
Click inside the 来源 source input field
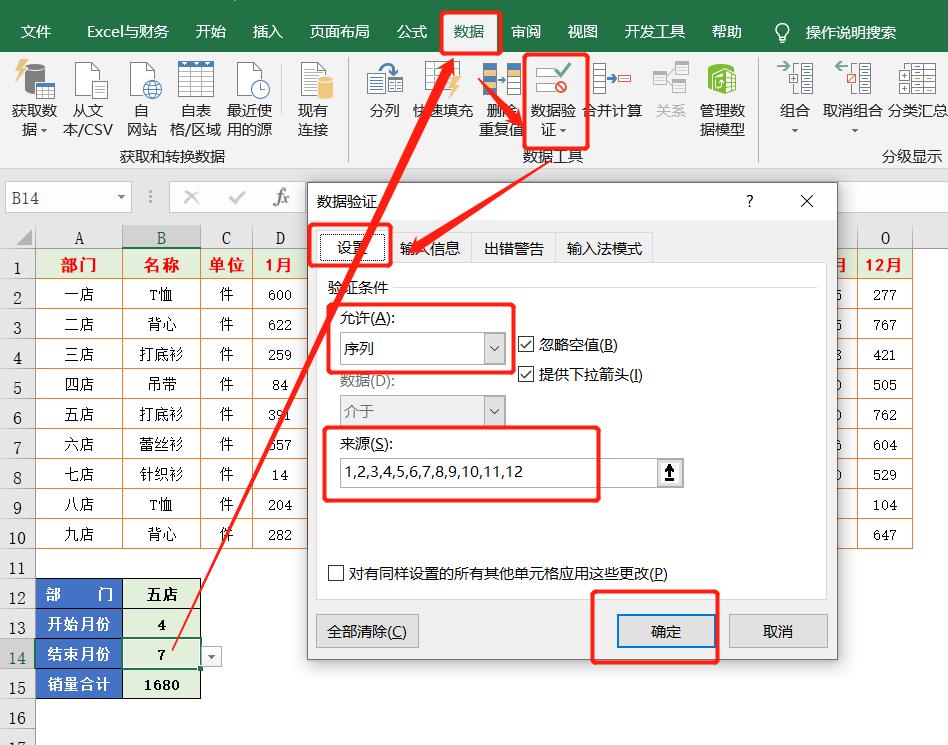click(480, 472)
